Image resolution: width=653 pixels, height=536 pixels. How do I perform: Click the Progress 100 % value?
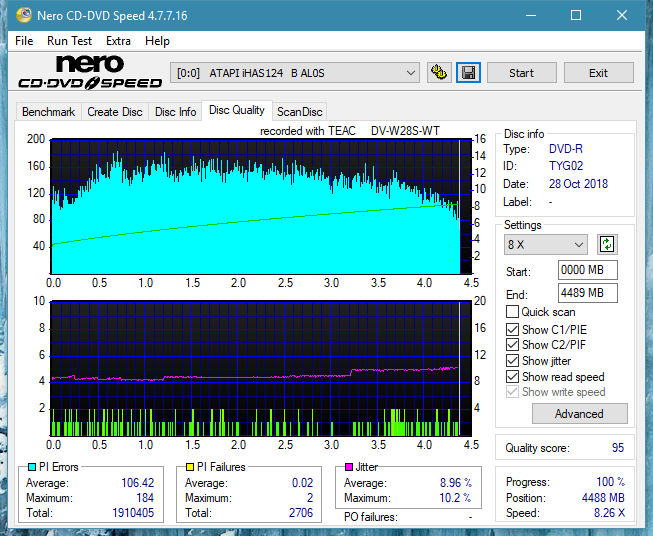pos(611,482)
